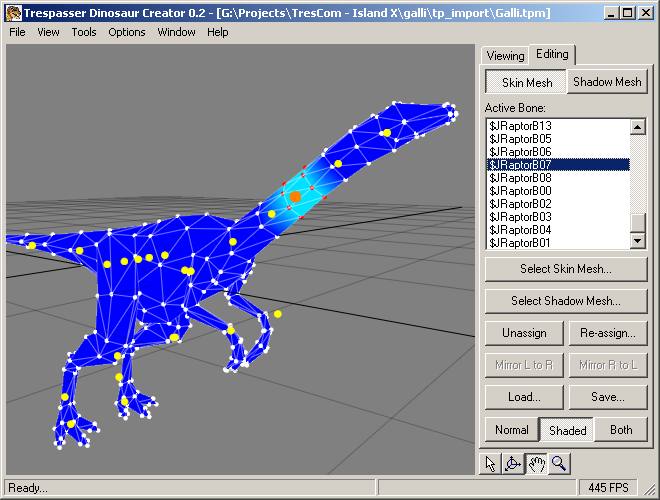Viewport: 660px width, 500px height.
Task: Click the 445 FPS status bar readout
Action: click(608, 487)
